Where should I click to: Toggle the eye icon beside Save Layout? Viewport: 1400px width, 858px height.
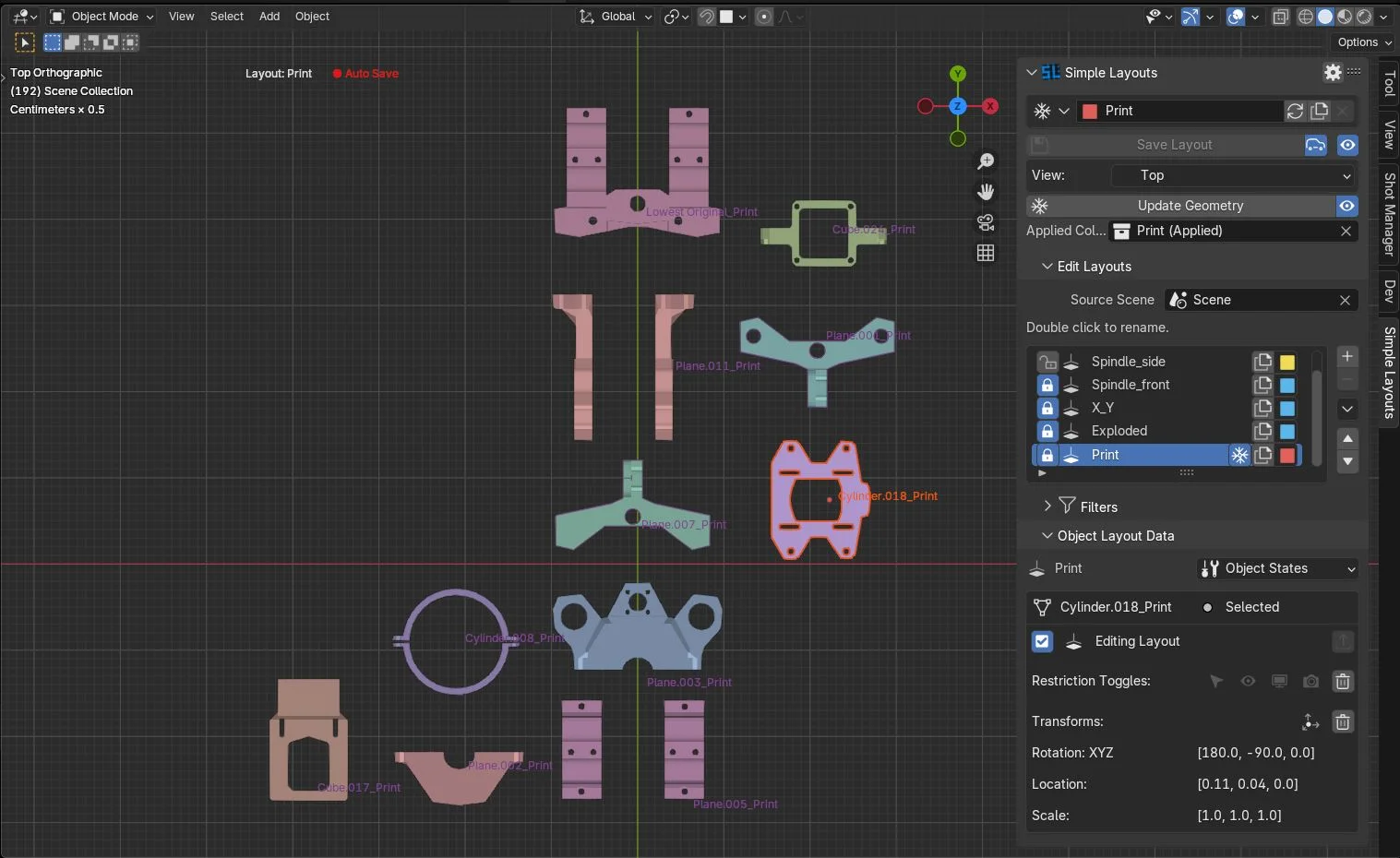[x=1347, y=145]
